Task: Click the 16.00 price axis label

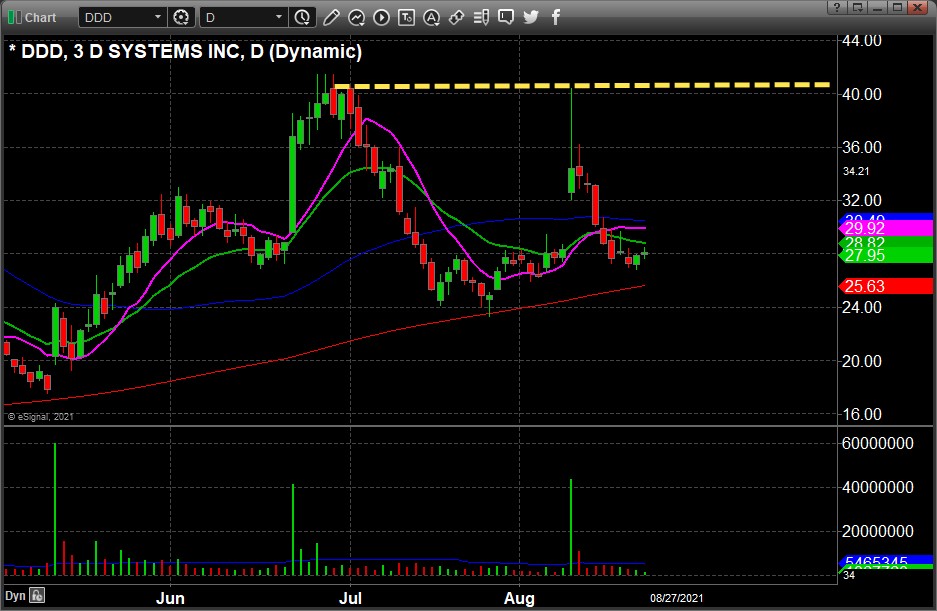Action: click(862, 414)
